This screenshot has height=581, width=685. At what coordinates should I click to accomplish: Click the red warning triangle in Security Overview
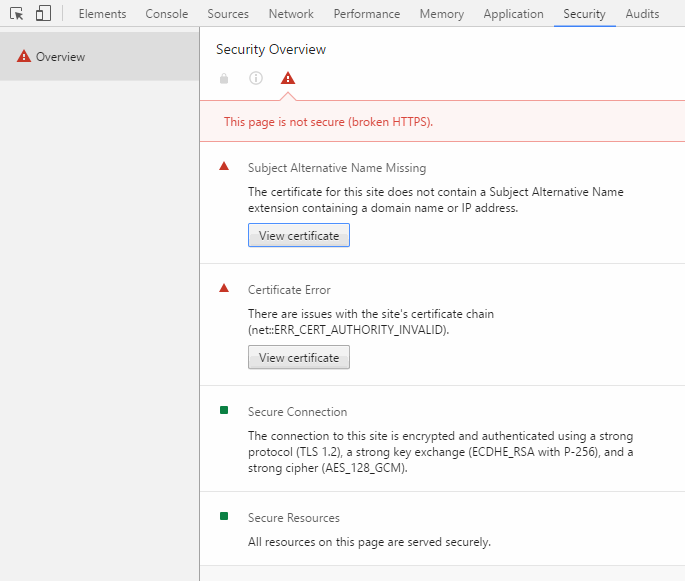[x=288, y=79]
